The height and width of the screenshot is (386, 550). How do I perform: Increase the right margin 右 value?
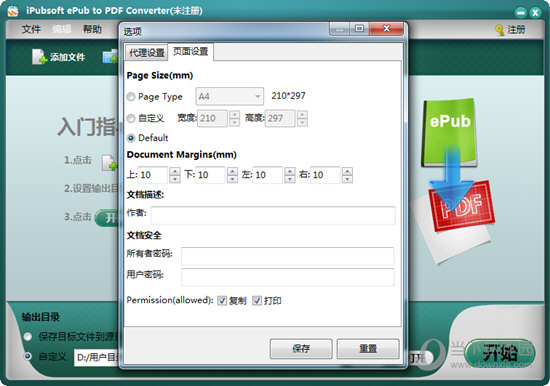coord(347,171)
